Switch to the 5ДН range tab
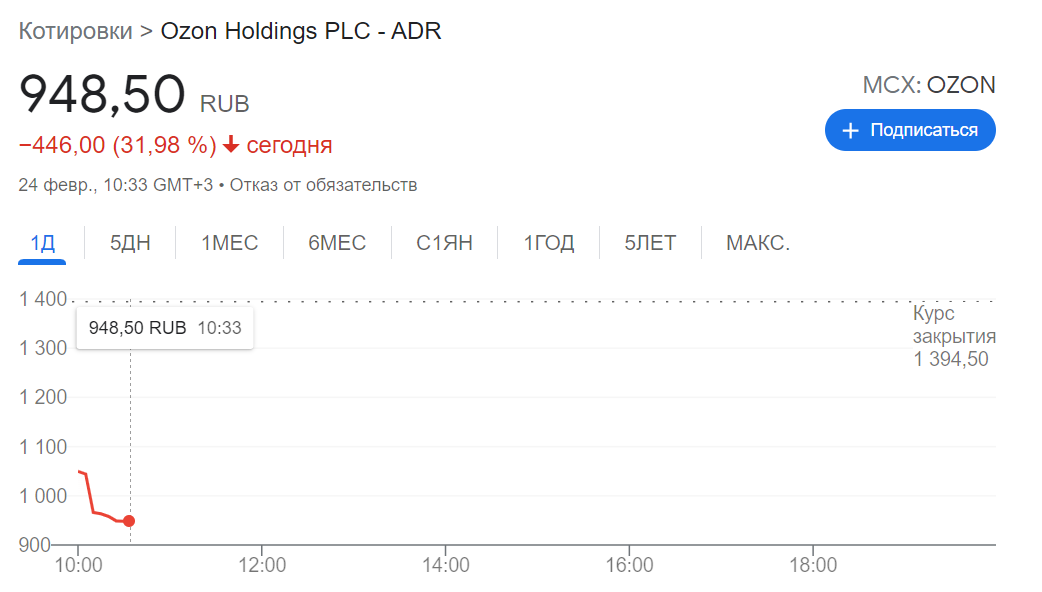The width and height of the screenshot is (1042, 592). pos(130,243)
